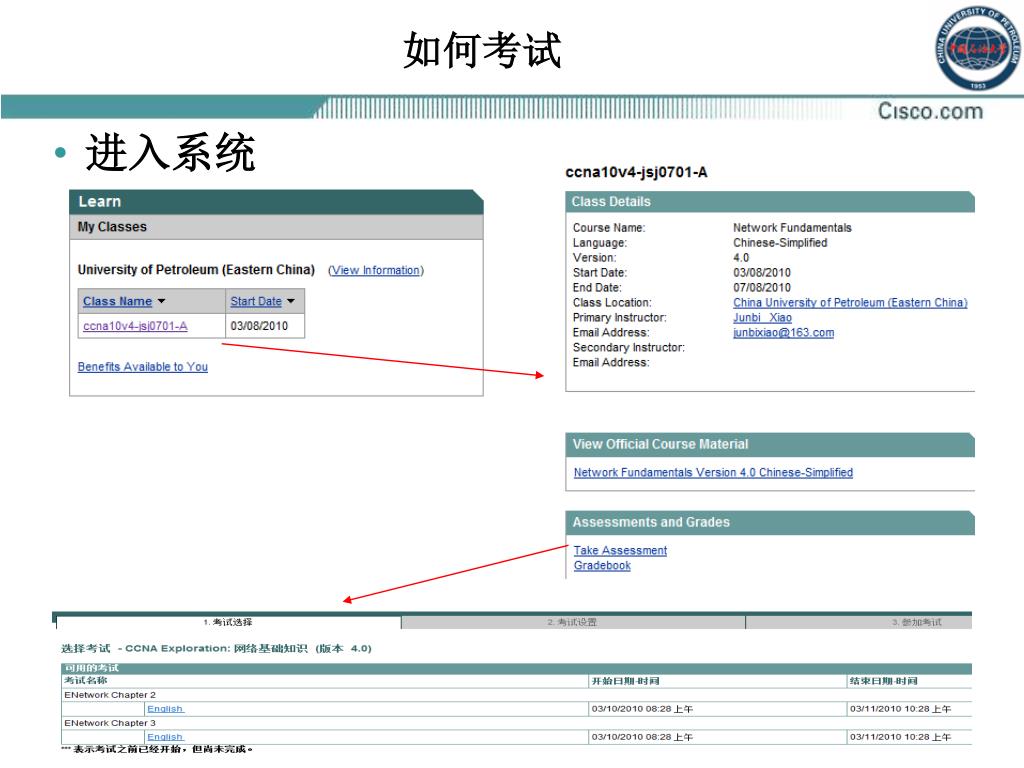Open Benefits Available to You link
The width and height of the screenshot is (1024, 768).
click(x=142, y=367)
